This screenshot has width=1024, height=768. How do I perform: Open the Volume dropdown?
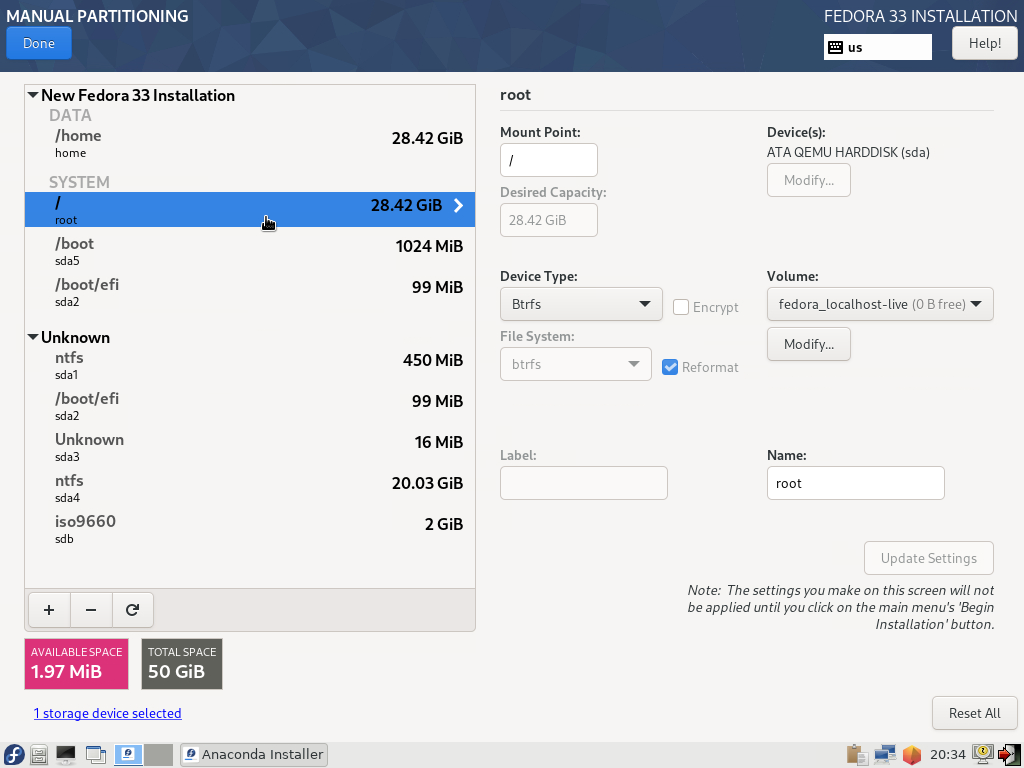point(880,304)
